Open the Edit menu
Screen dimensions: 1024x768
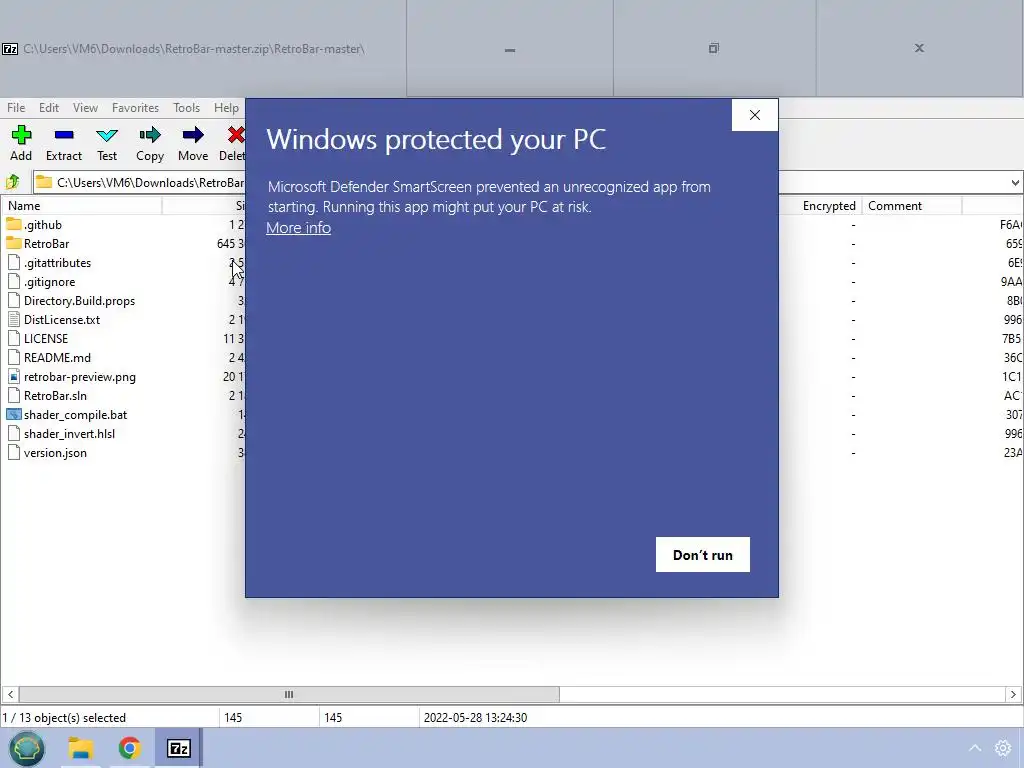(x=49, y=108)
